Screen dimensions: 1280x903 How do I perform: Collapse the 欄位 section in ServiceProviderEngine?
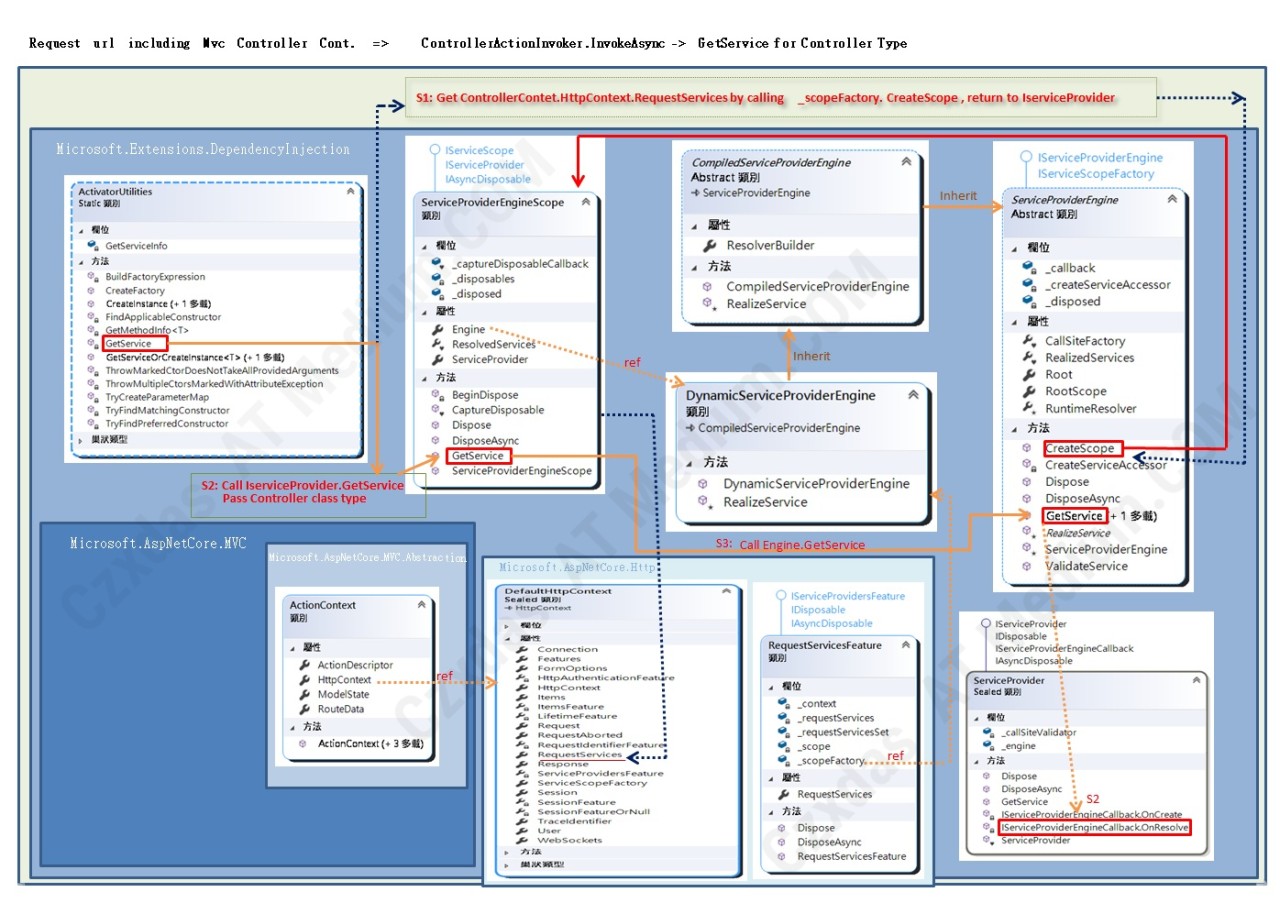(1016, 248)
